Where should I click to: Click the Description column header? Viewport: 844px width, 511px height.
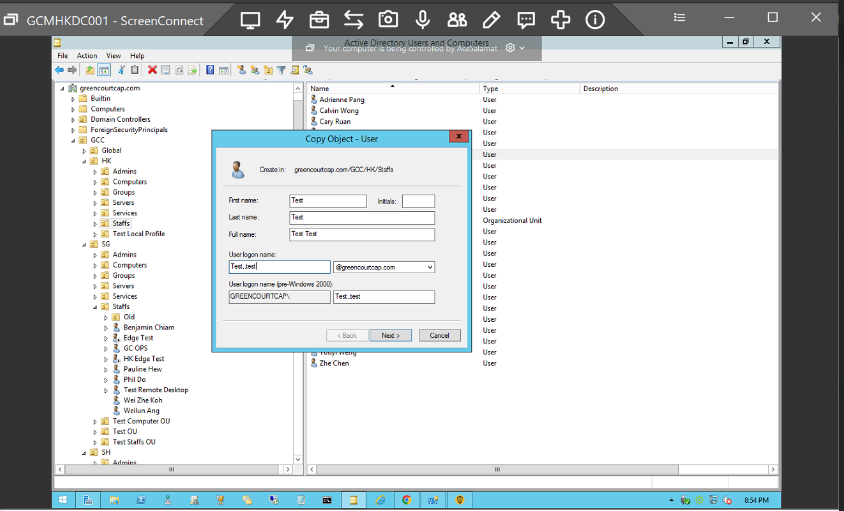click(679, 88)
